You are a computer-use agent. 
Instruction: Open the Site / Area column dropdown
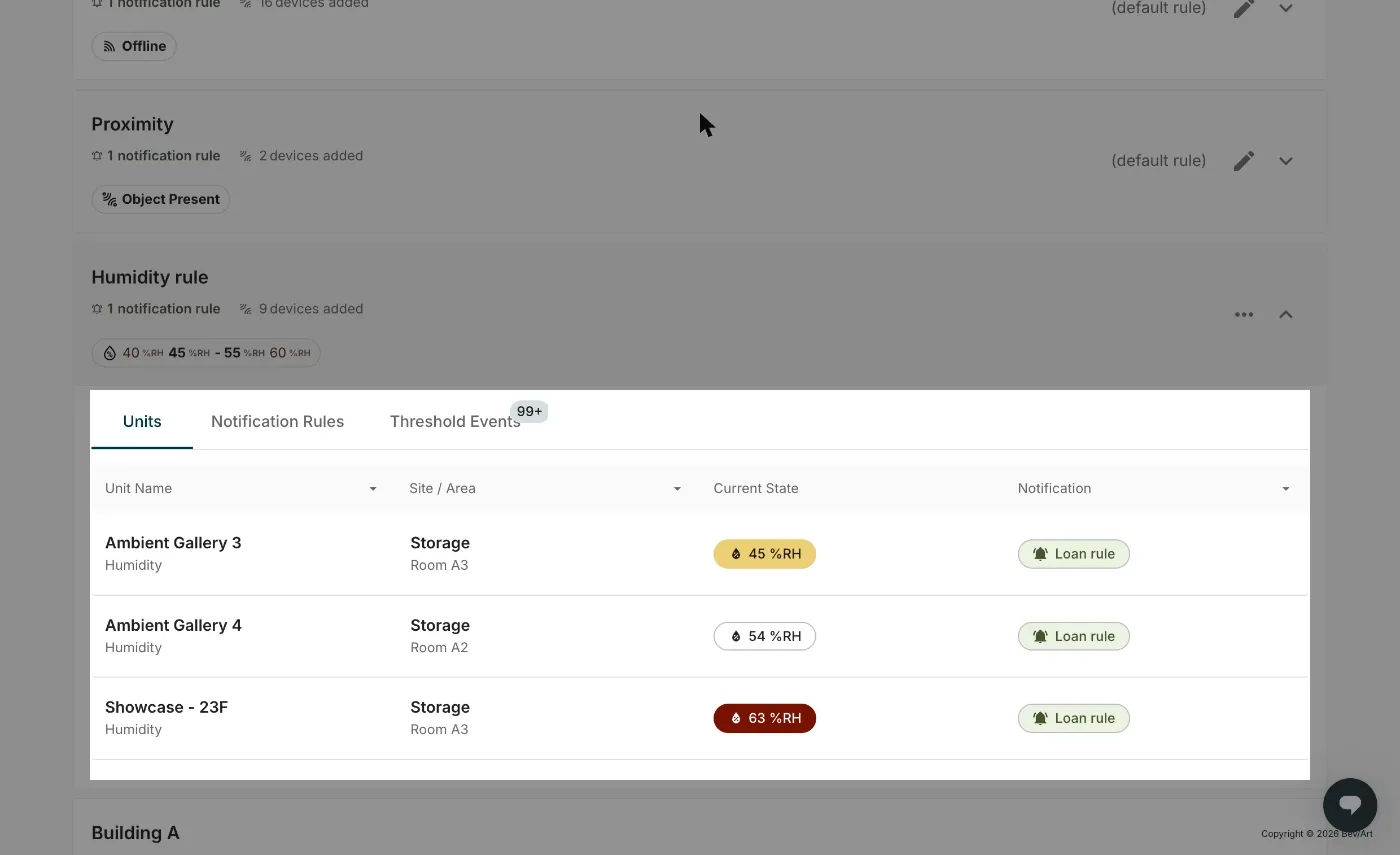point(677,489)
